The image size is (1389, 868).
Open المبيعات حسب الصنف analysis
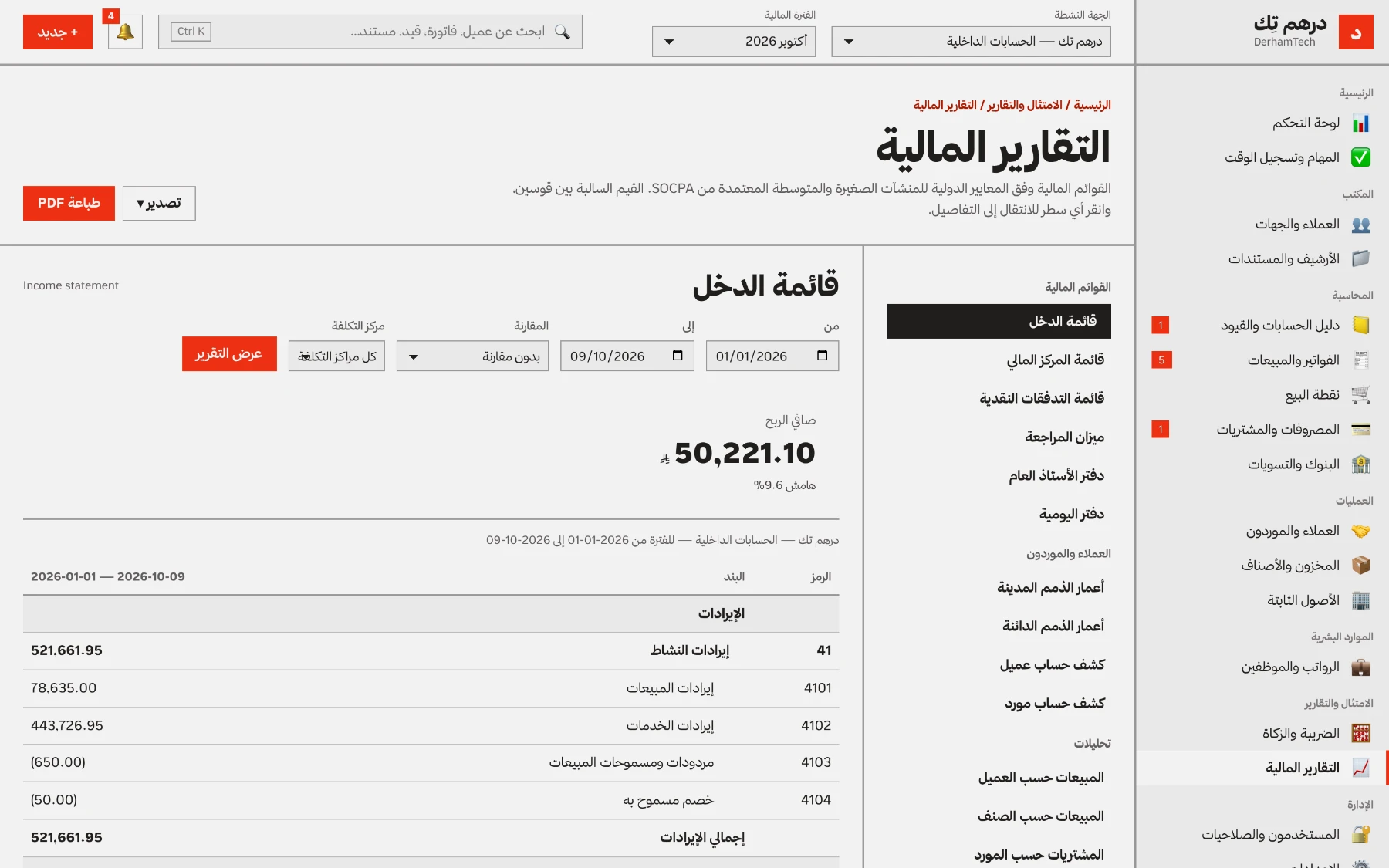999,817
